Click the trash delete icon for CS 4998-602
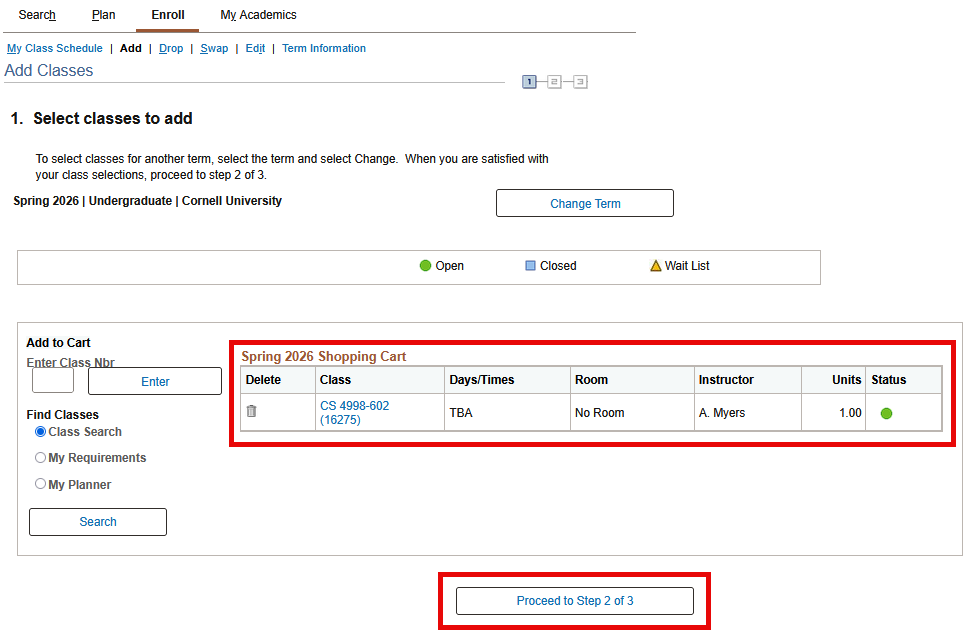This screenshot has height=630, width=968. 250,411
